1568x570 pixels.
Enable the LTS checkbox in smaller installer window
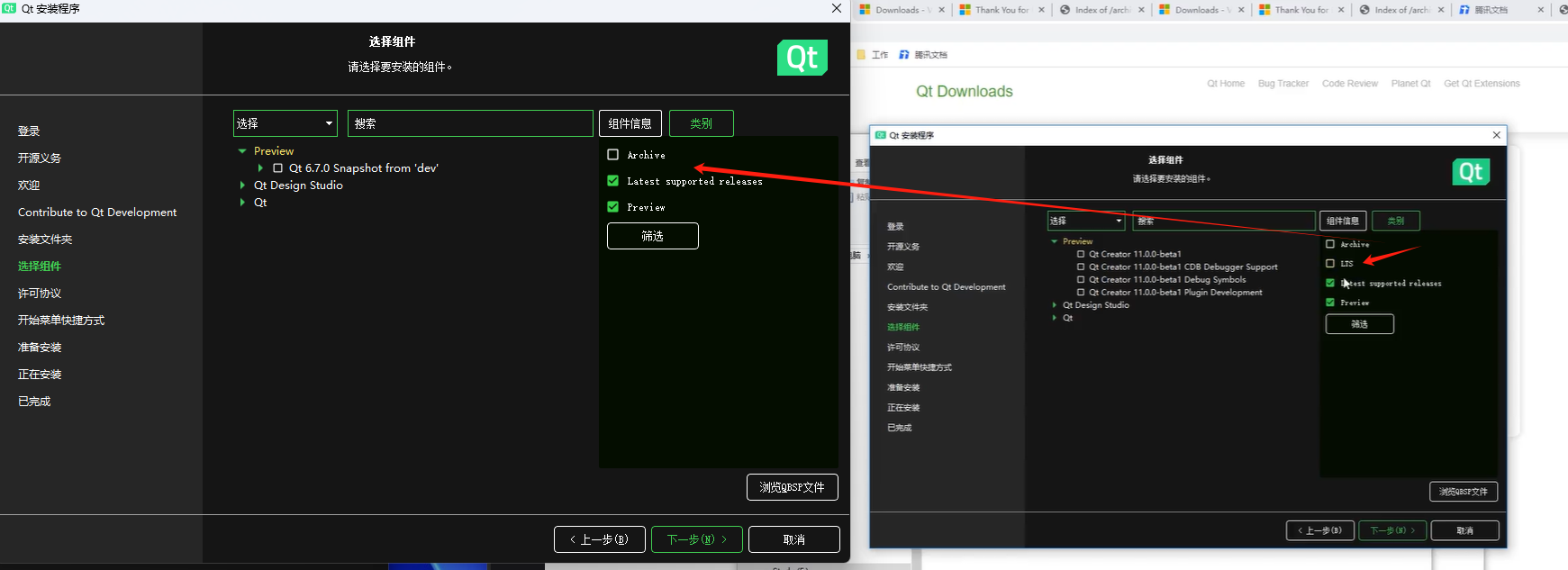pos(1330,264)
